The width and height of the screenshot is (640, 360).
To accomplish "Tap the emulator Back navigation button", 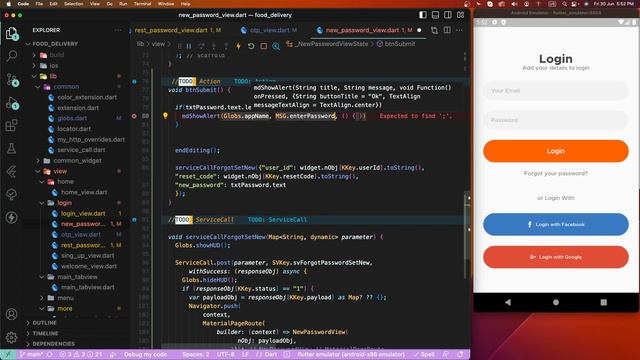I will [508, 302].
